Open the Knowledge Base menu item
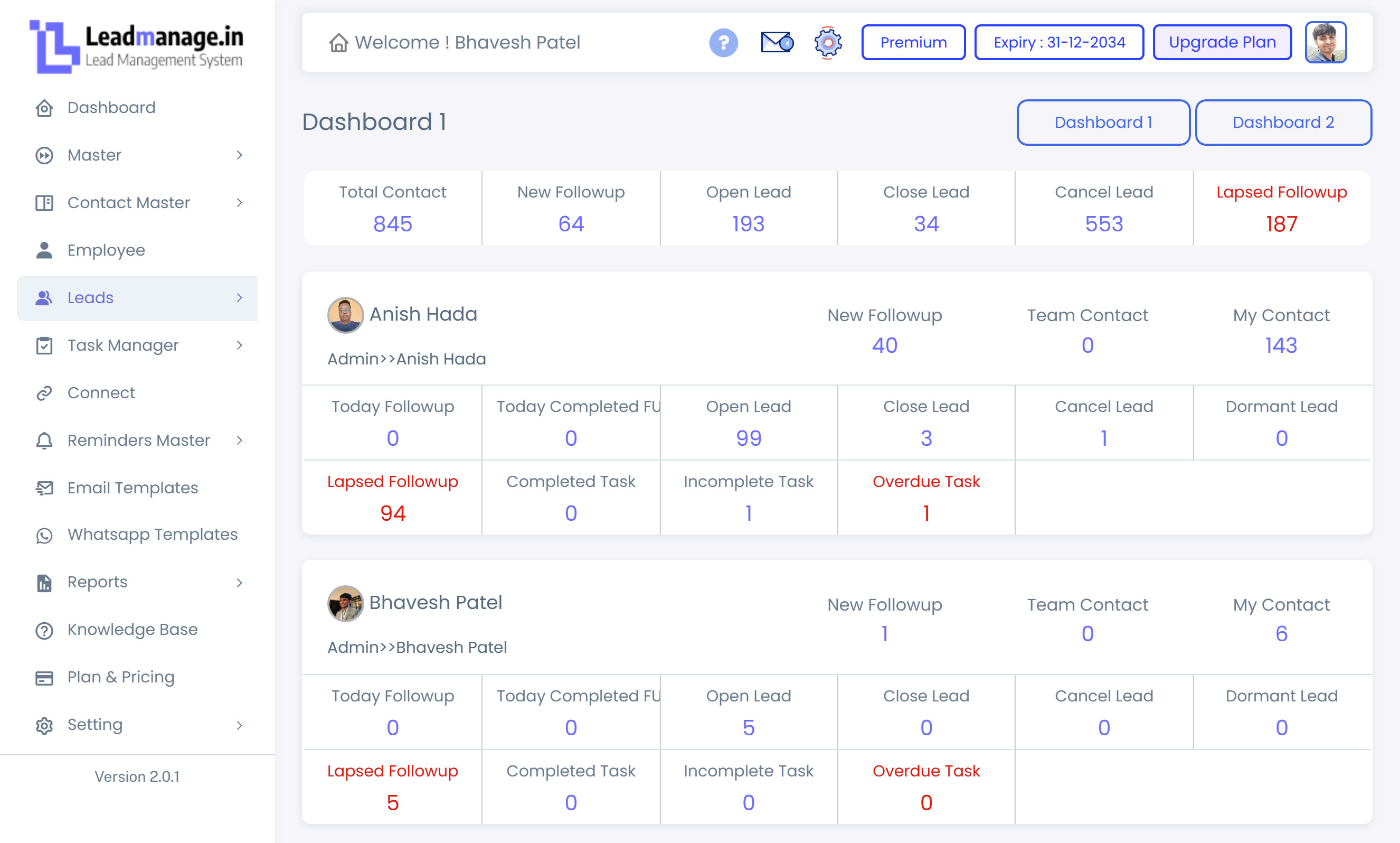The width and height of the screenshot is (1400, 843). pyautogui.click(x=131, y=629)
